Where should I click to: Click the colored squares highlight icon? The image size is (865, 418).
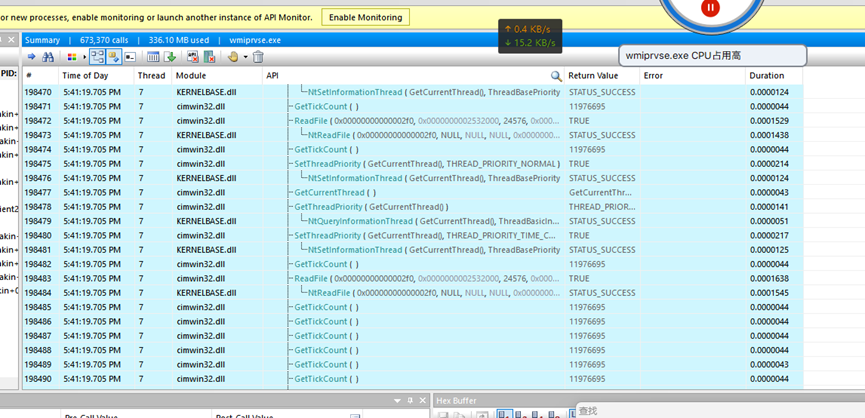[x=72, y=56]
